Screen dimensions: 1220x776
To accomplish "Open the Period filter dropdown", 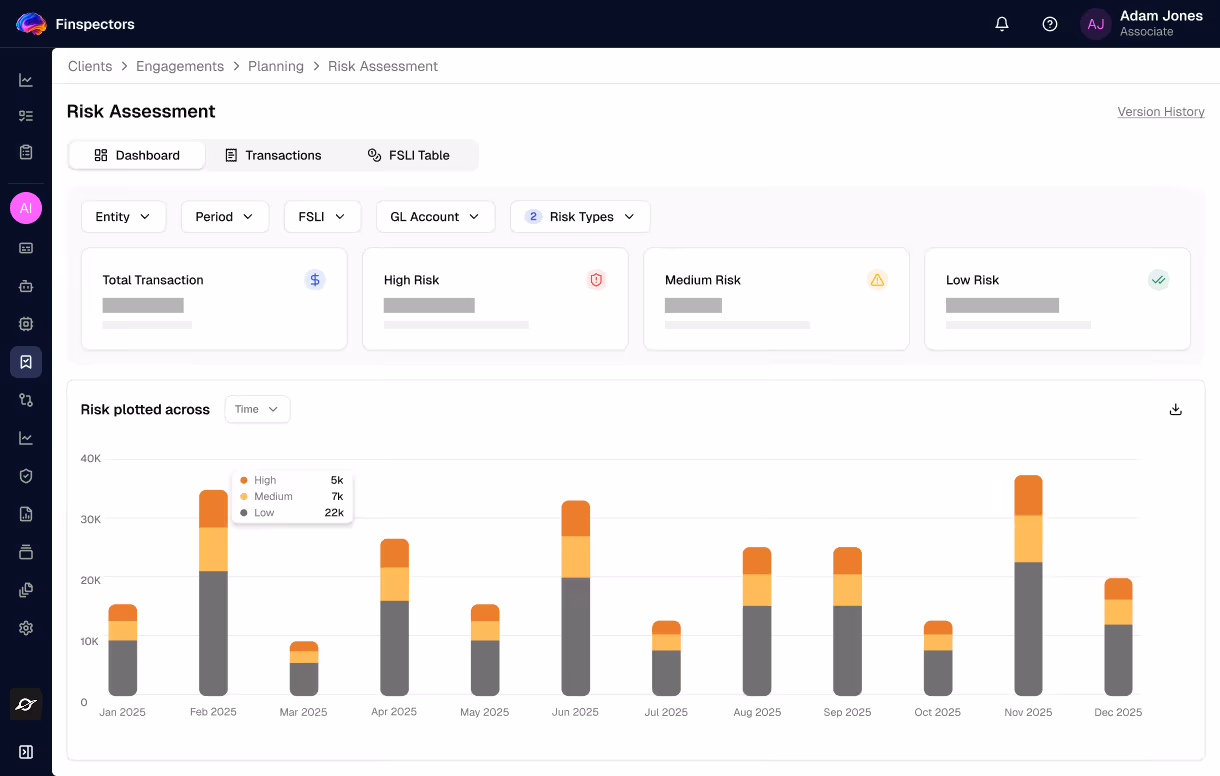I will [x=225, y=217].
